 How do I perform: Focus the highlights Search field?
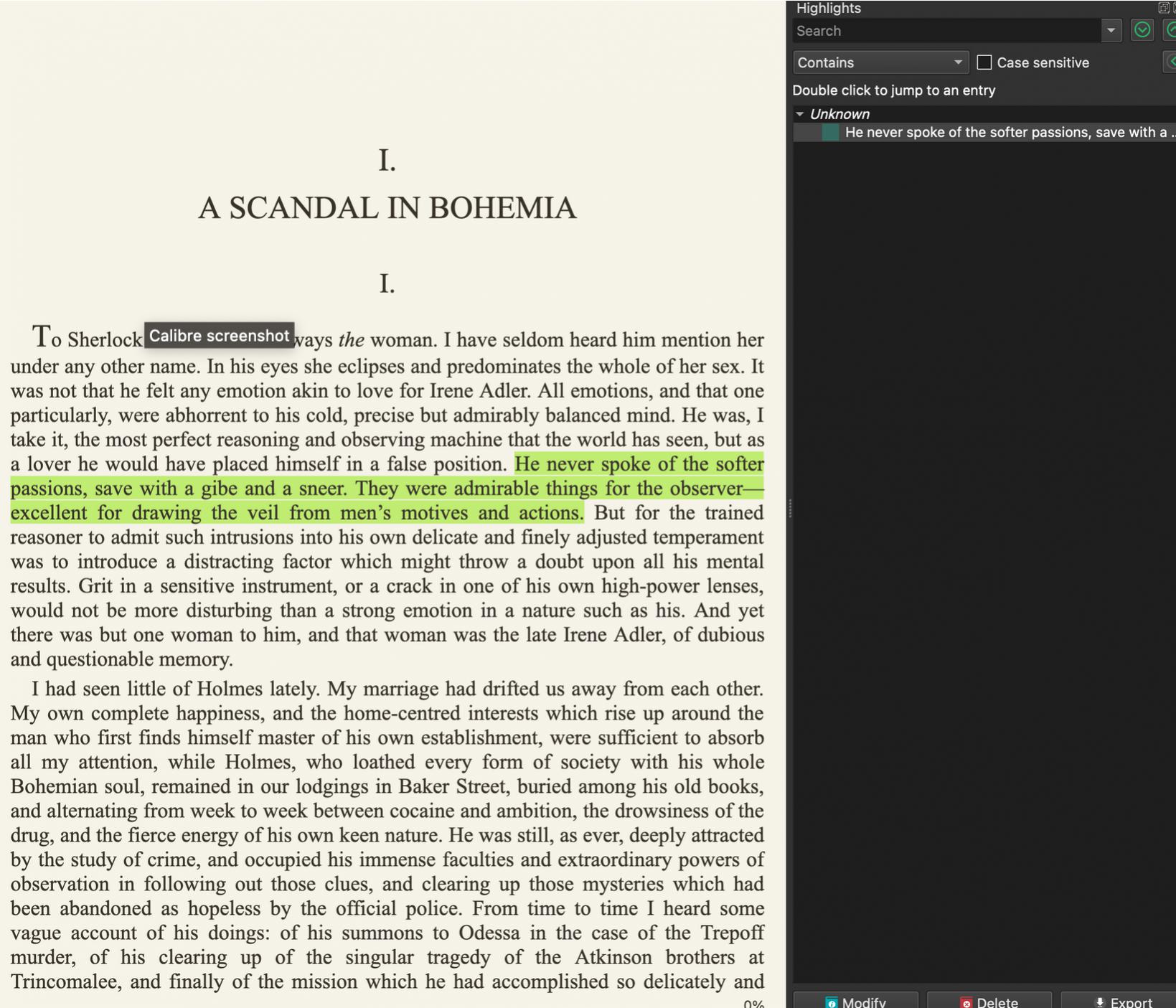(x=947, y=31)
